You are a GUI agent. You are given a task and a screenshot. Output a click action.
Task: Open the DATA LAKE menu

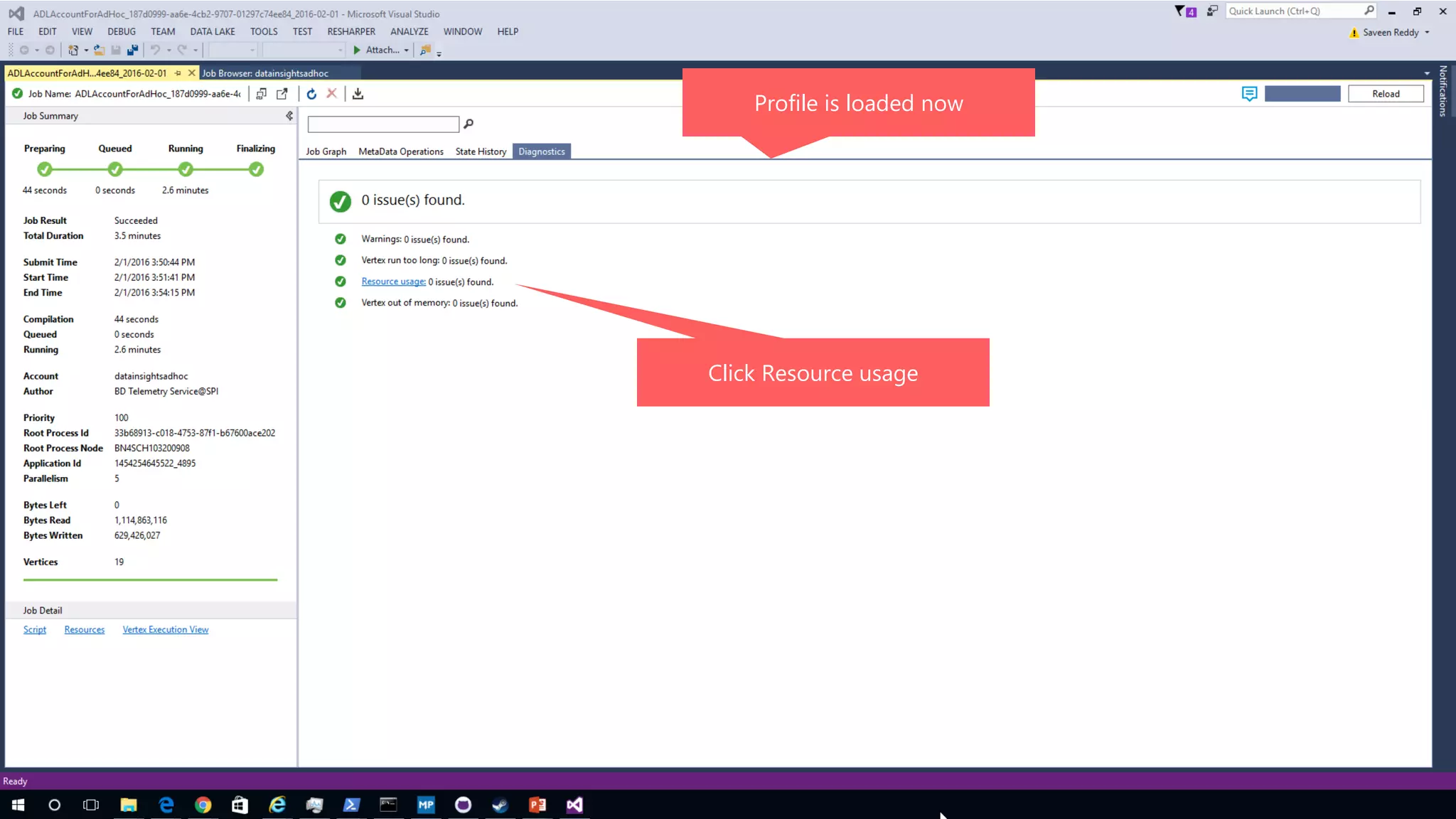click(213, 31)
